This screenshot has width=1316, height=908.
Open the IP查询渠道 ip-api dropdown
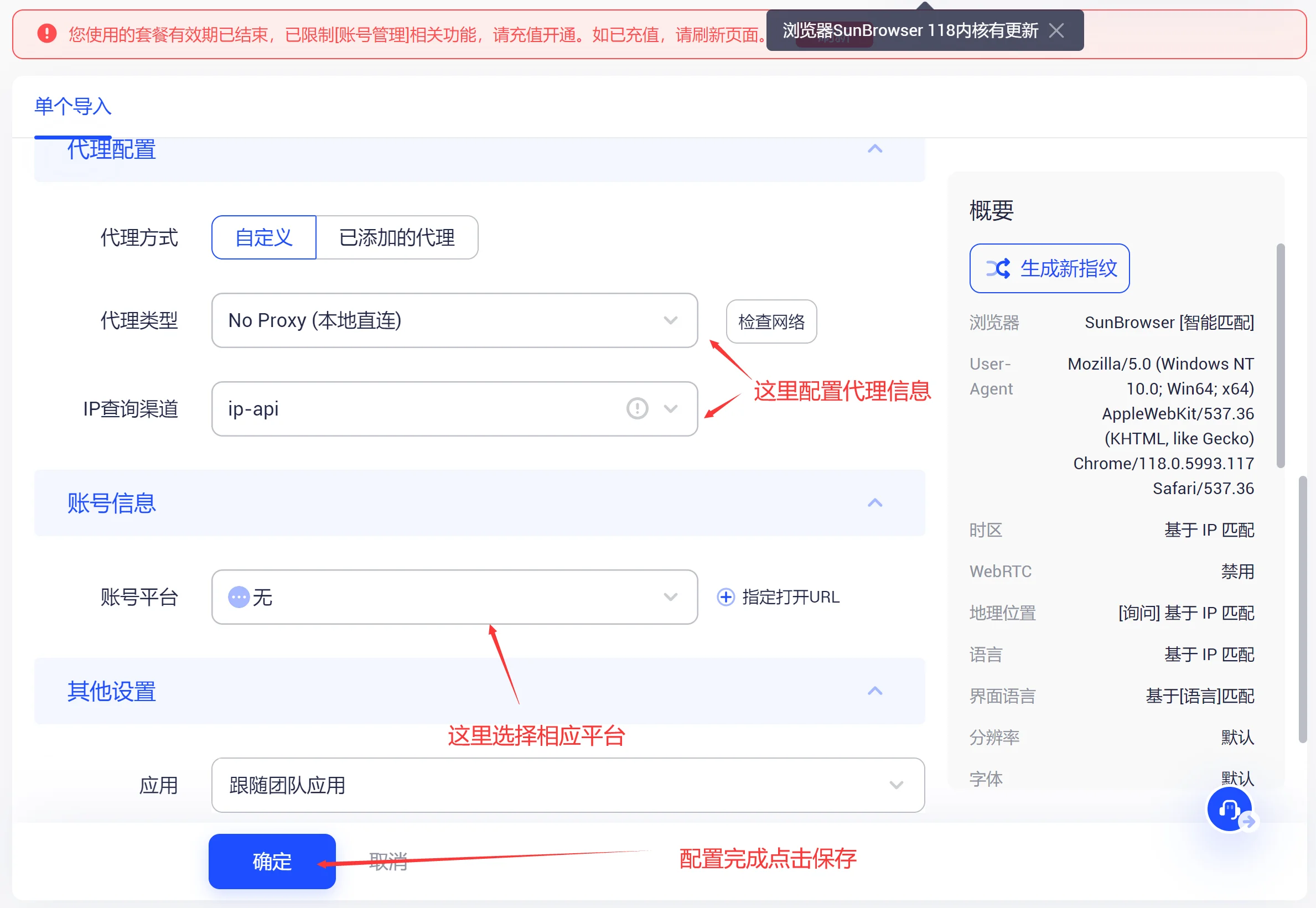pyautogui.click(x=454, y=408)
